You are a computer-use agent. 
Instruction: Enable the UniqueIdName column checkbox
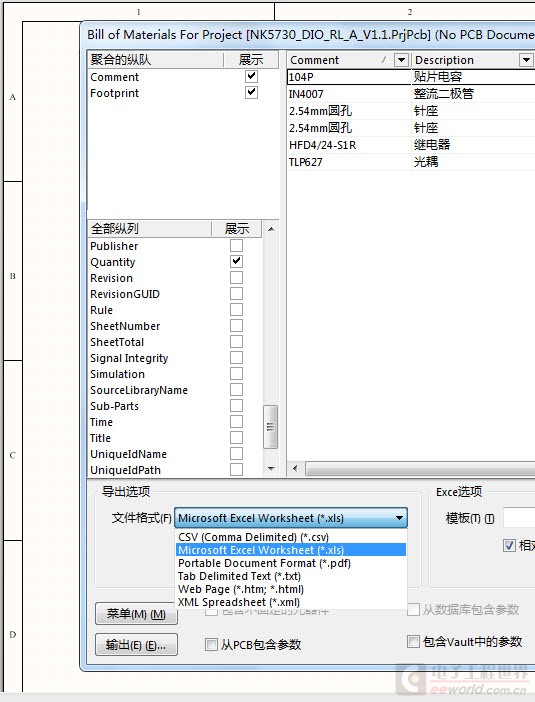[x=236, y=454]
